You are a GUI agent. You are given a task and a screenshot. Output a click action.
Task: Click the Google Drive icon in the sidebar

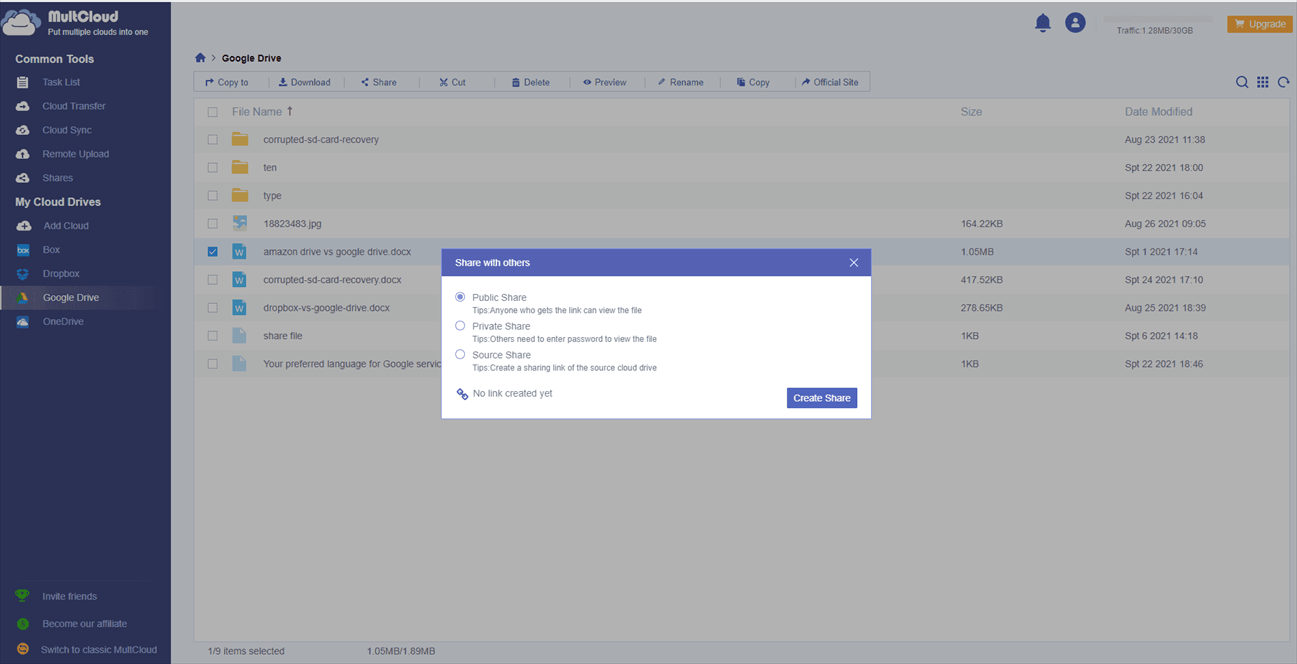(23, 298)
